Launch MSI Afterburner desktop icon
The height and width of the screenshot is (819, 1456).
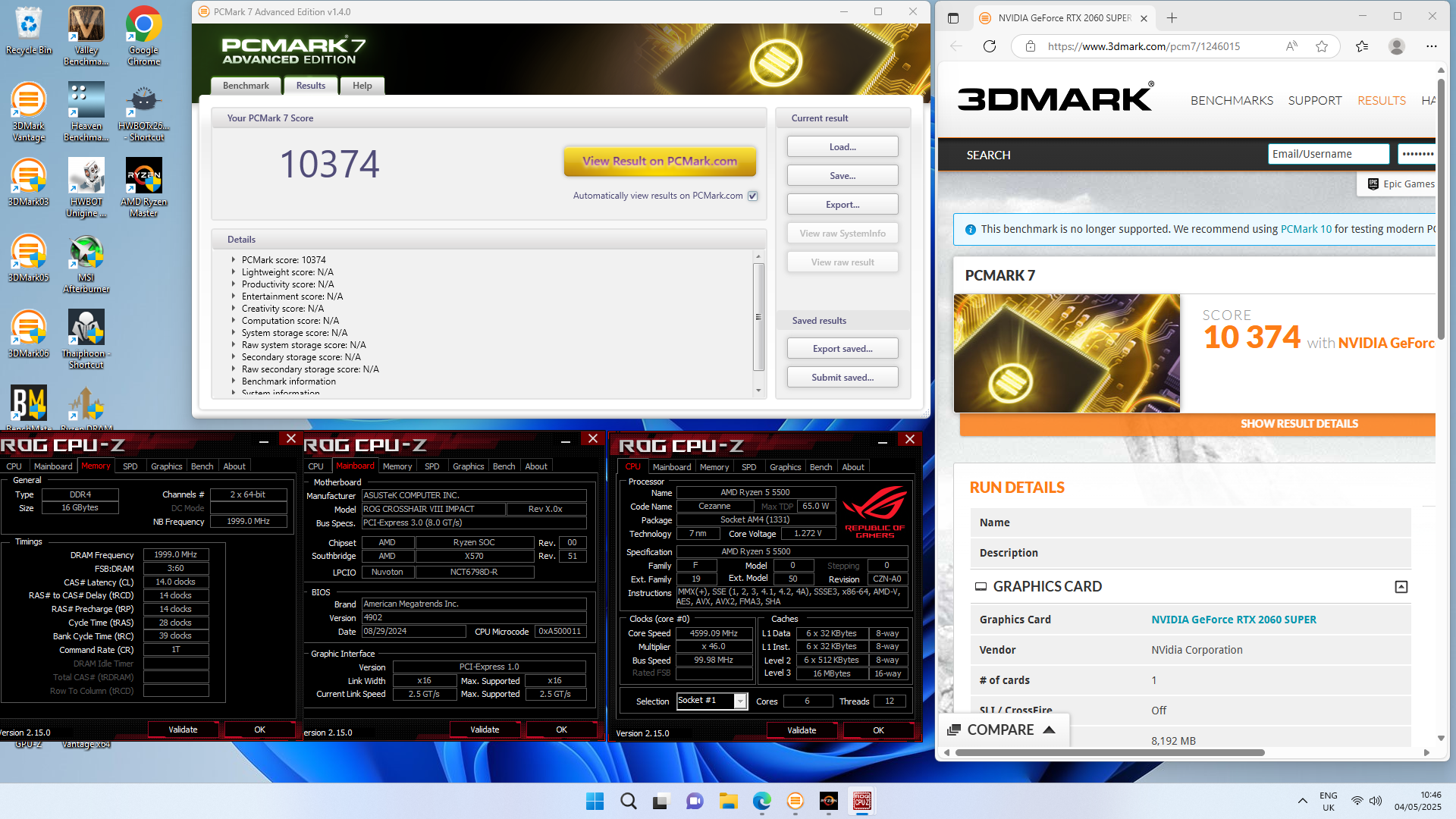click(x=86, y=263)
